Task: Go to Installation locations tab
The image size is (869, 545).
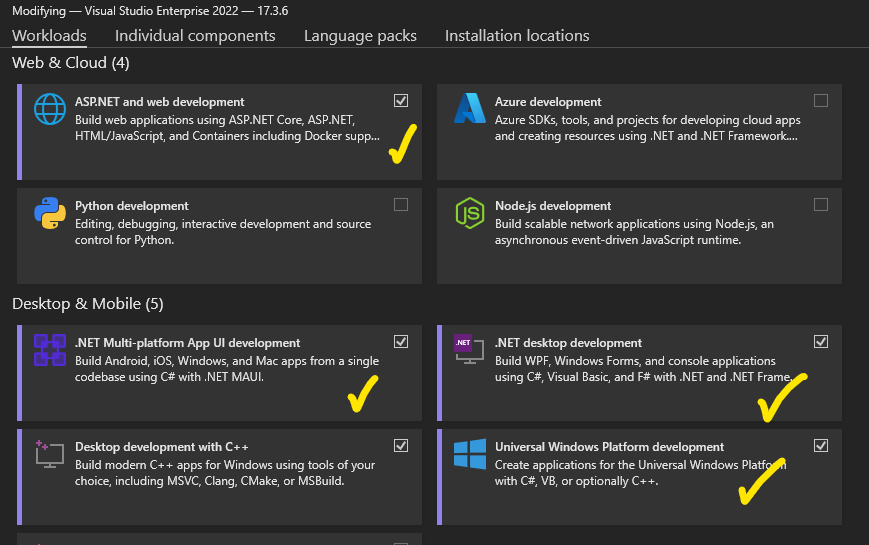Action: [517, 36]
